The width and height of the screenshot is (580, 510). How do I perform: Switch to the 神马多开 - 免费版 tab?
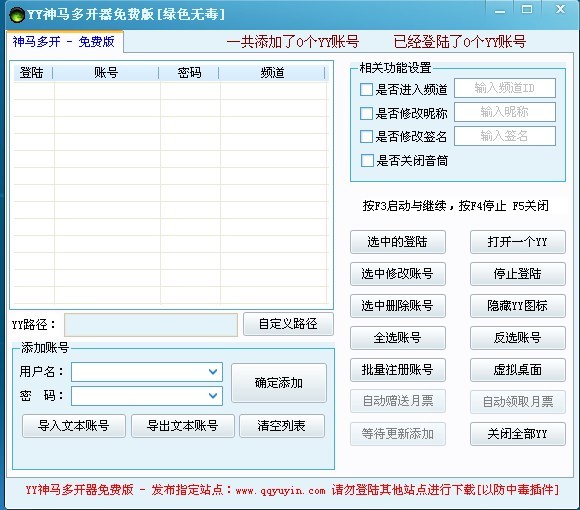(x=64, y=41)
